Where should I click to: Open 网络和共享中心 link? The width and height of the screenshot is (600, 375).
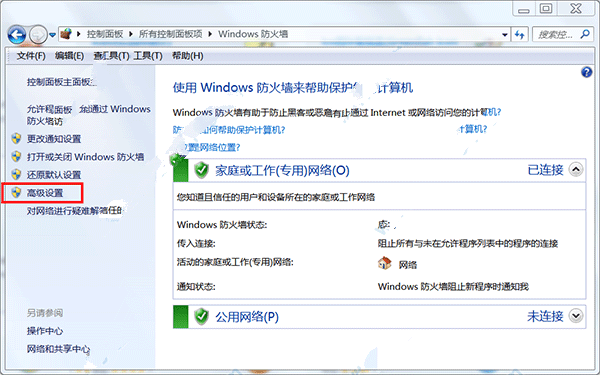58,349
